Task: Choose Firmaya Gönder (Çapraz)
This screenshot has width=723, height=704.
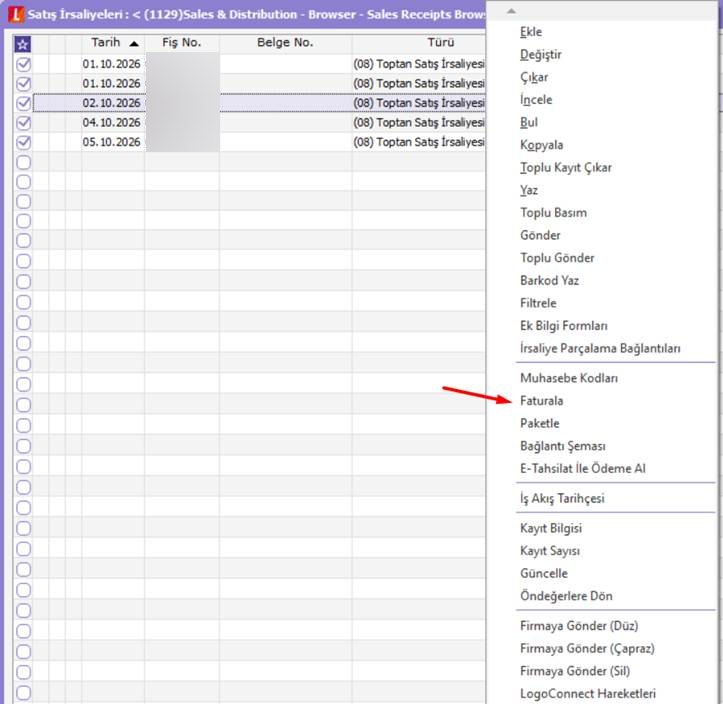Action: [x=587, y=649]
